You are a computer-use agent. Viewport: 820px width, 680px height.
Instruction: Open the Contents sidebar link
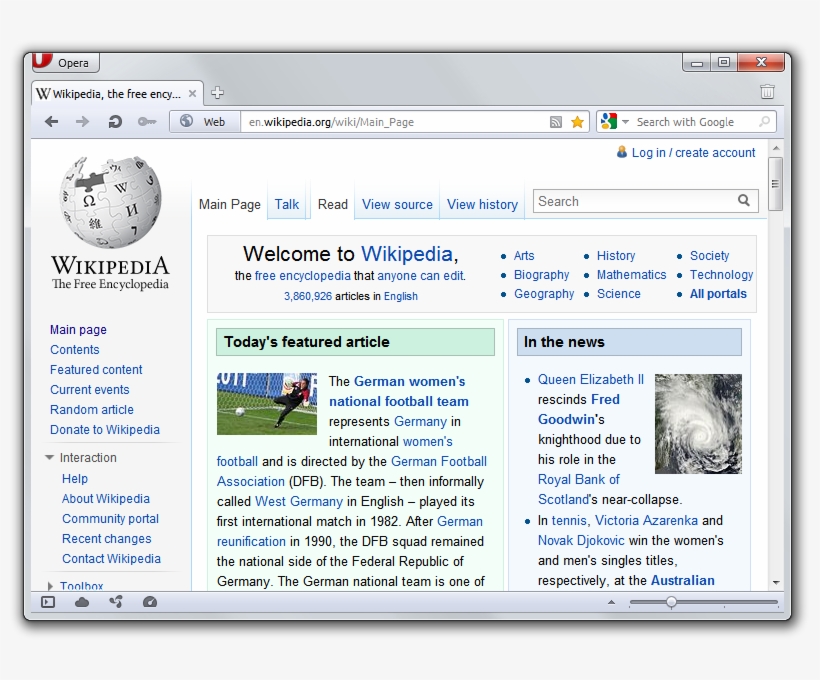[x=75, y=350]
